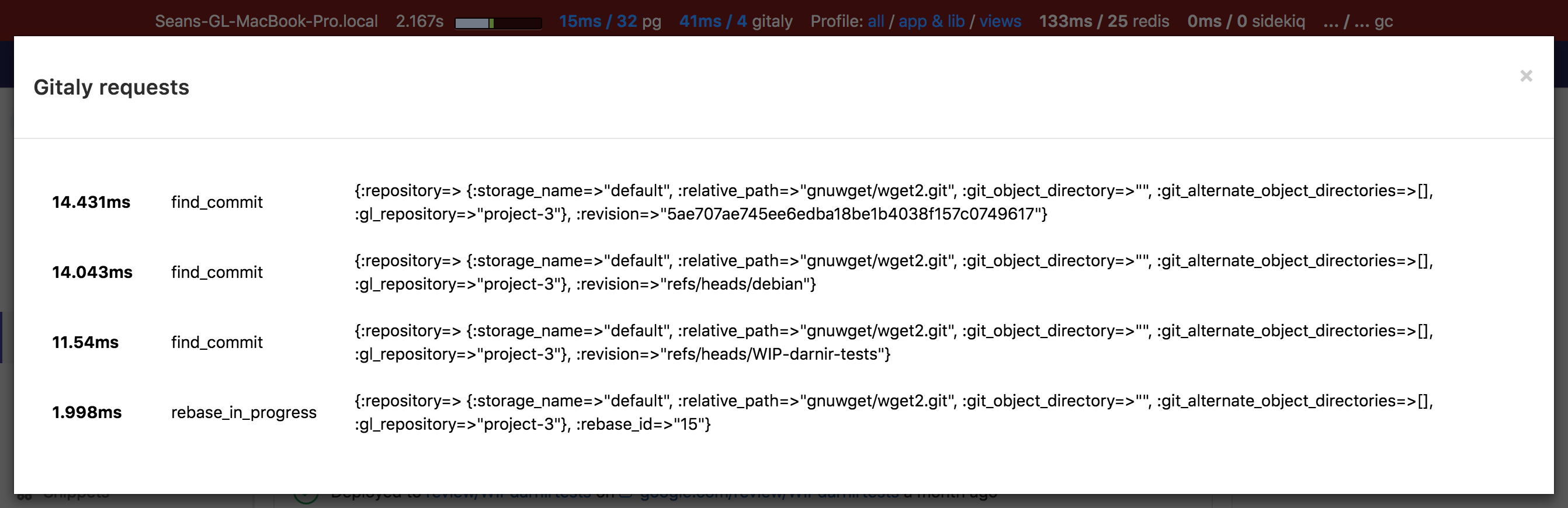Open the 41ms / 4 gitaly details
The width and height of the screenshot is (1568, 508).
point(713,21)
